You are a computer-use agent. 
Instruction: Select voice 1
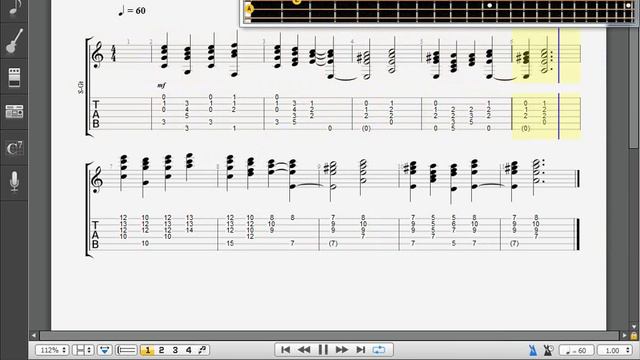147,350
